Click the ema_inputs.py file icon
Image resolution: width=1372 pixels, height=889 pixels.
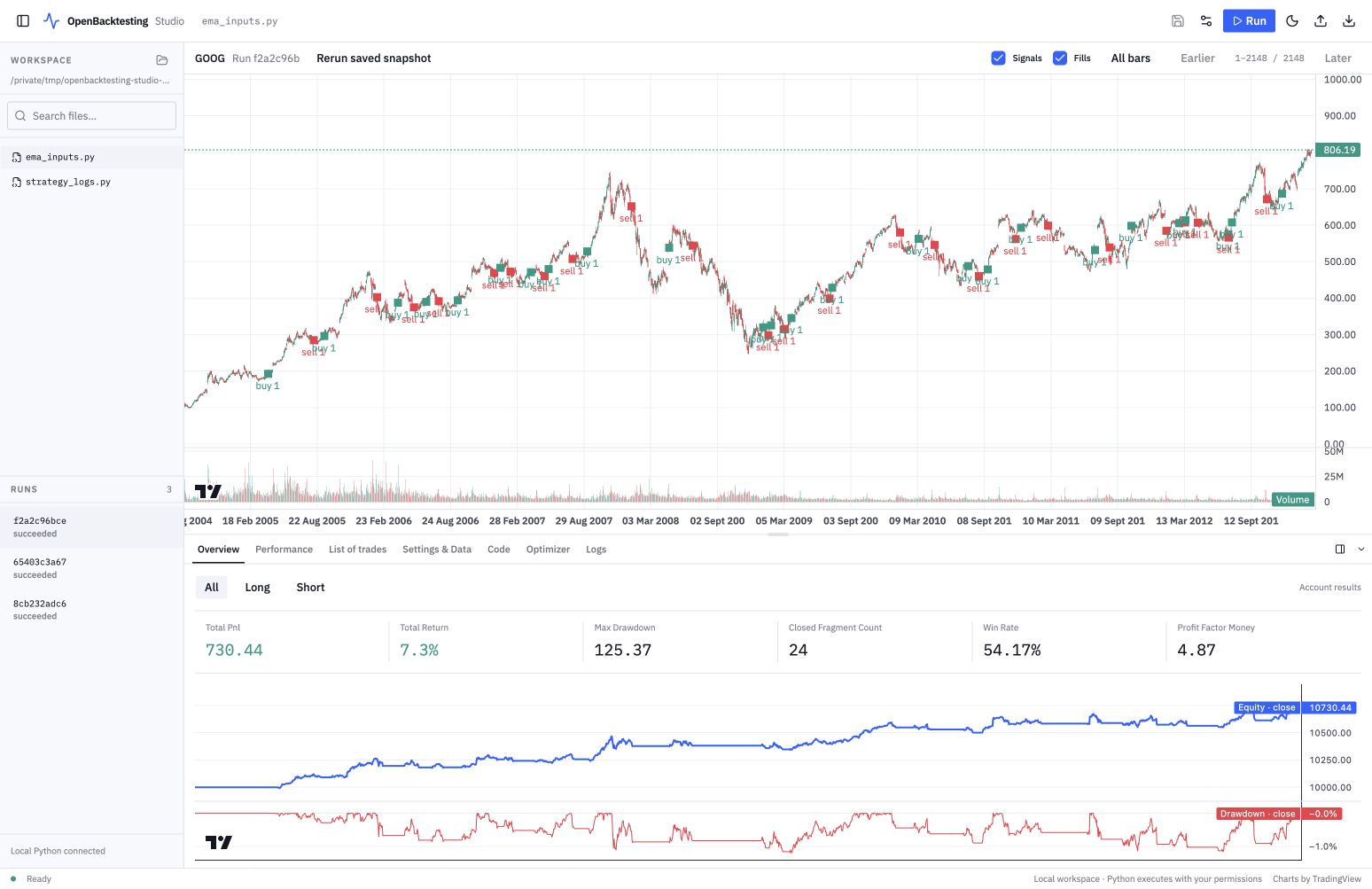(x=17, y=157)
